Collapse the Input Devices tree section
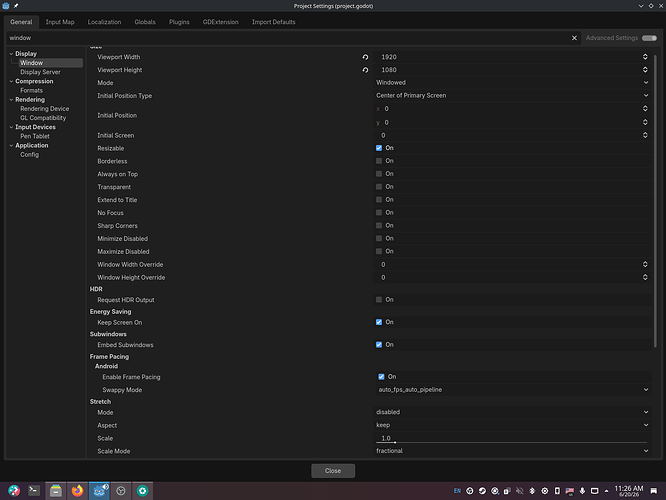The image size is (666, 500). tap(11, 127)
